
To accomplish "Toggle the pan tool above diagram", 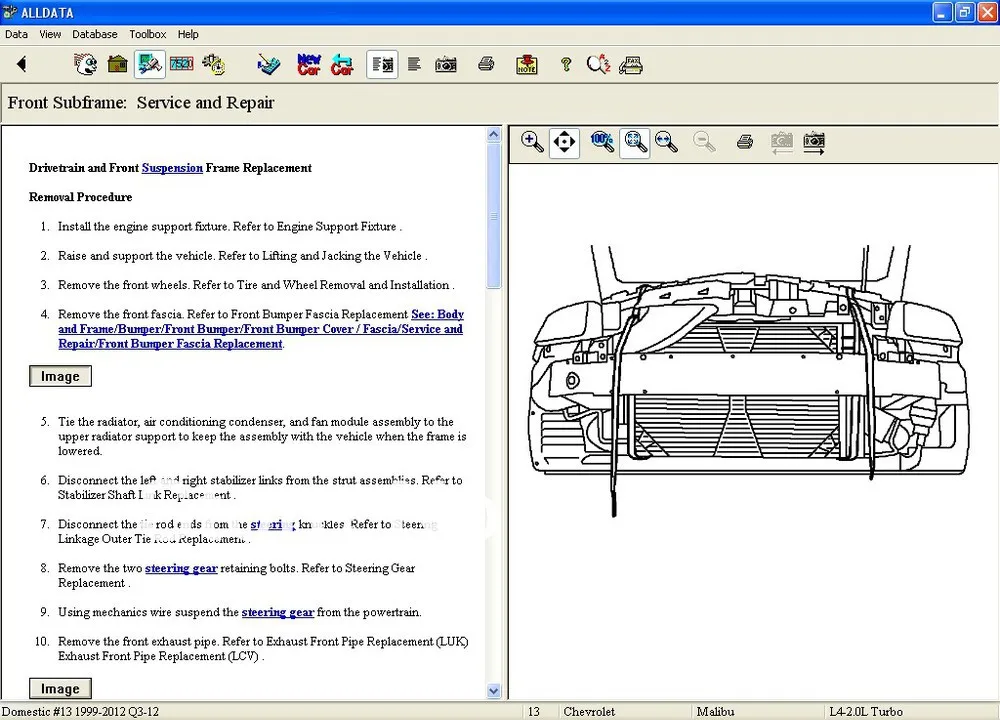I will (564, 142).
